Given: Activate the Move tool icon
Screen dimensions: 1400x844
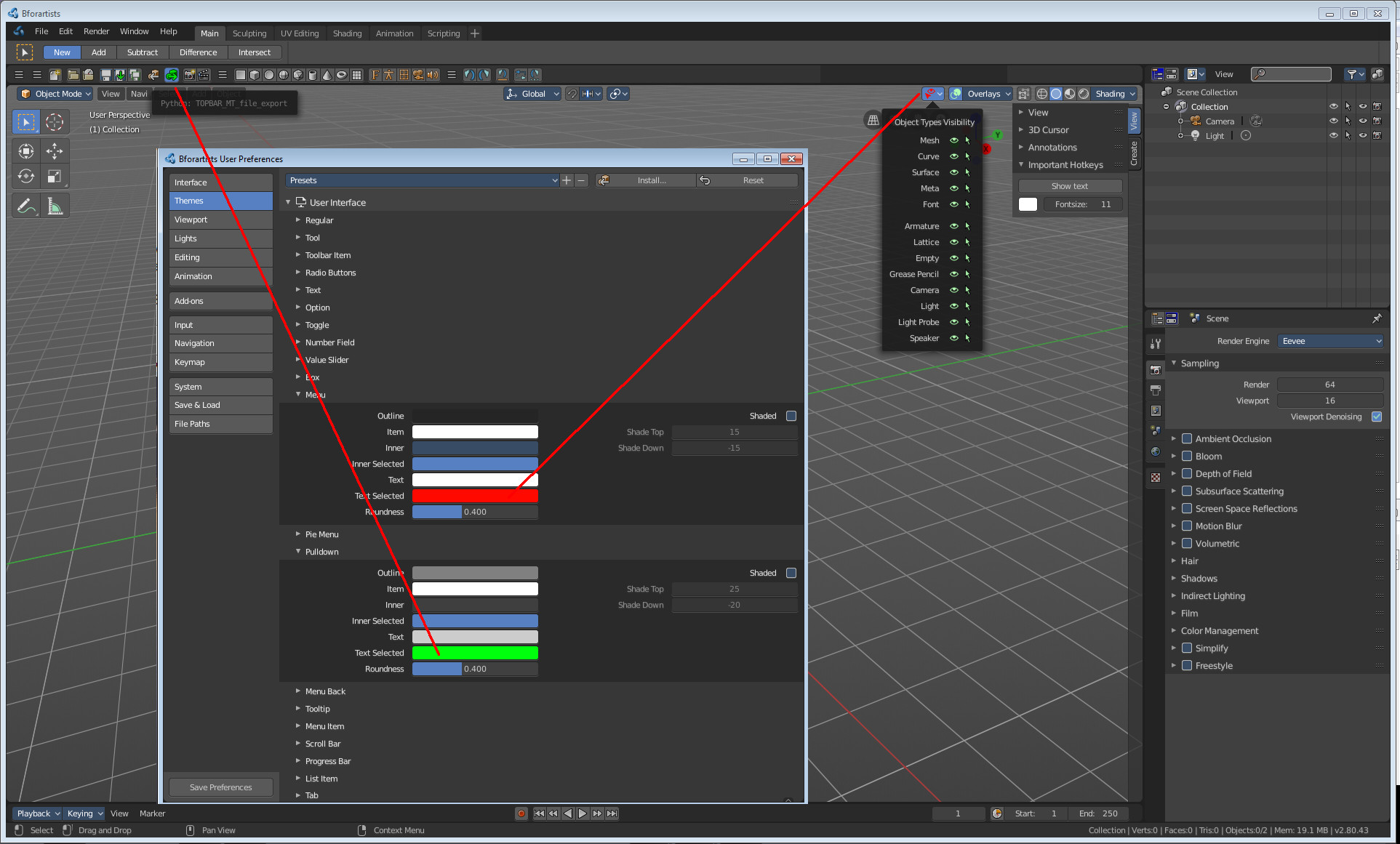Looking at the screenshot, I should 55,150.
